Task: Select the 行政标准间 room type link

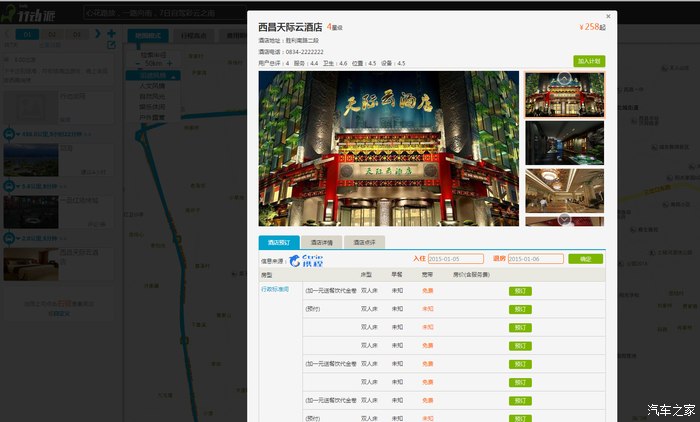Action: pos(275,289)
